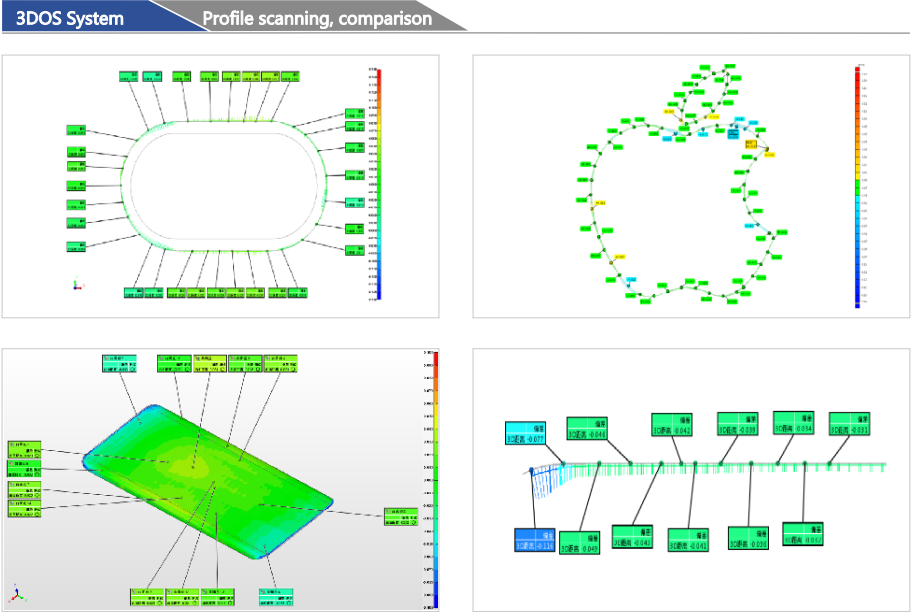Select the deviation callout reading -0.049

click(579, 543)
